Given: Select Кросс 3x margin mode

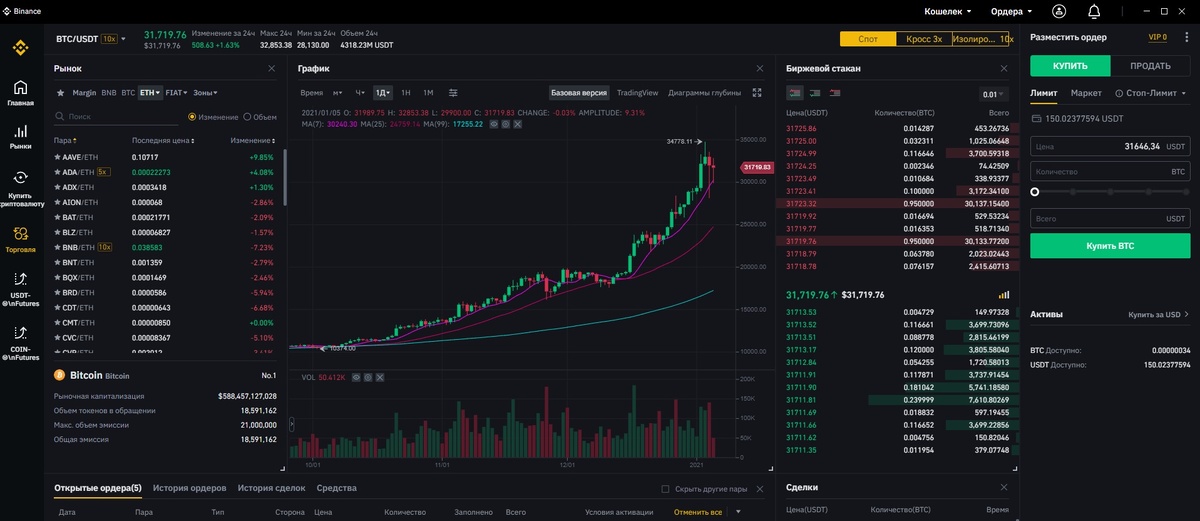Looking at the screenshot, I should 924,39.
